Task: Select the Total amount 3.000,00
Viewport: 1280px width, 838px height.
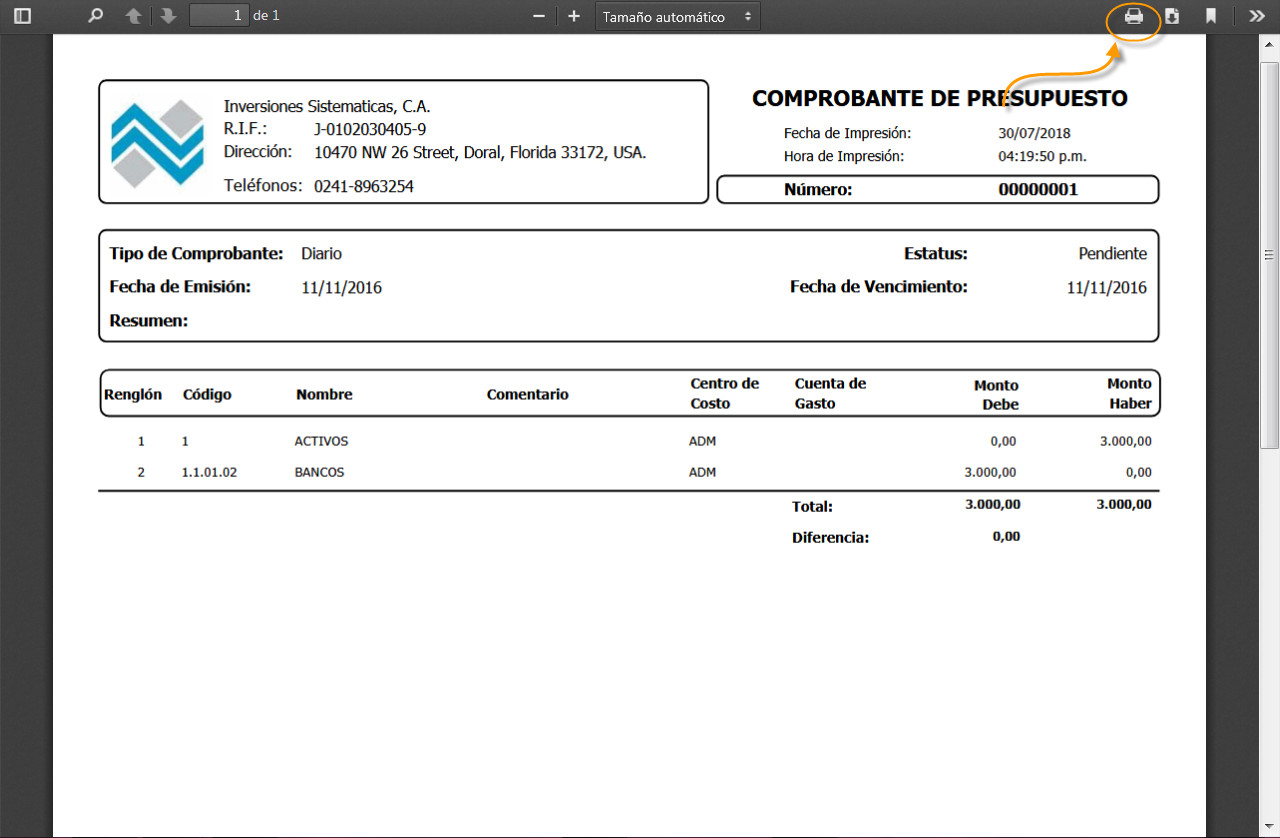Action: tap(992, 504)
